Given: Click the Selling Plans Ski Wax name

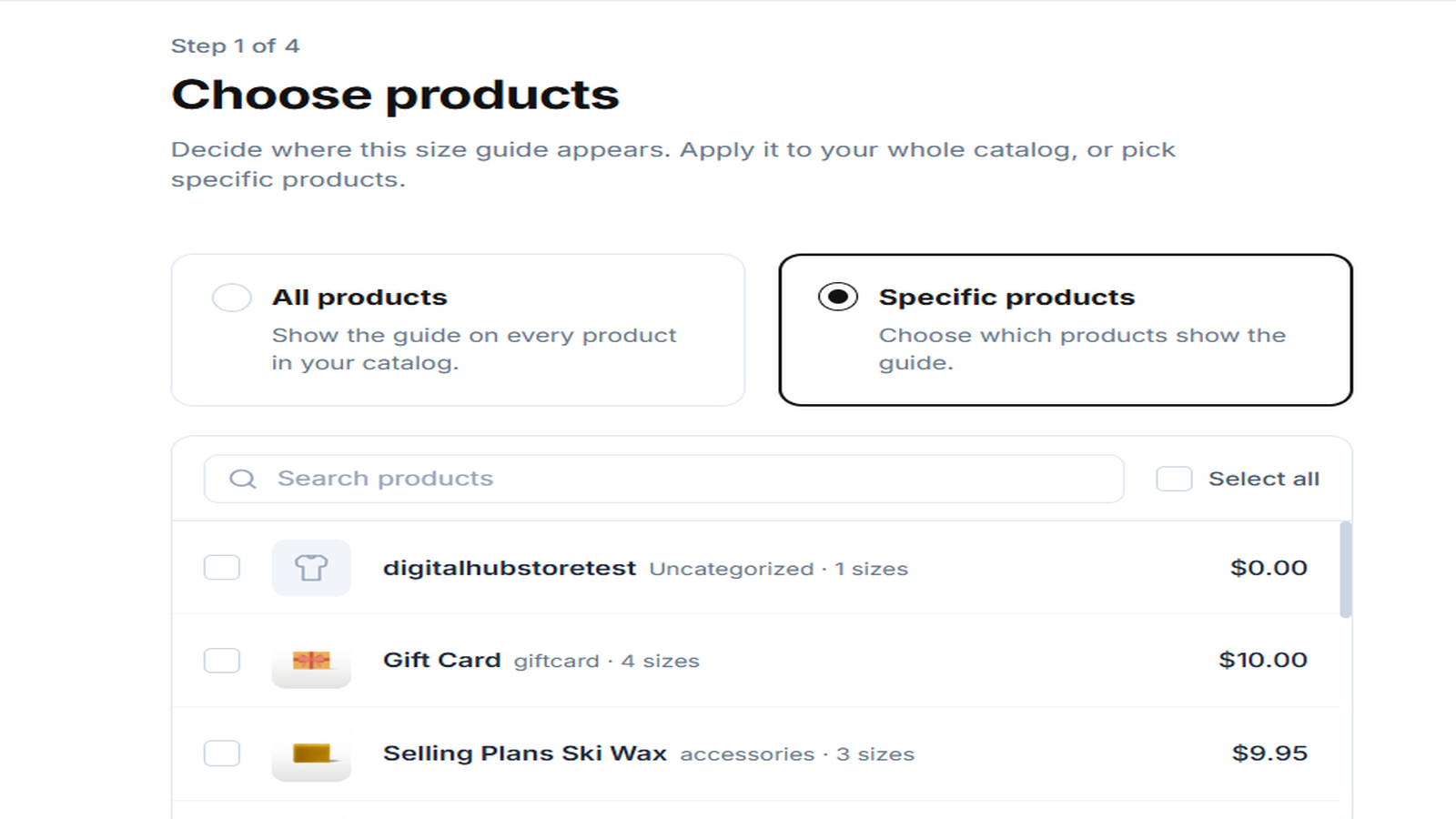Looking at the screenshot, I should (x=525, y=753).
